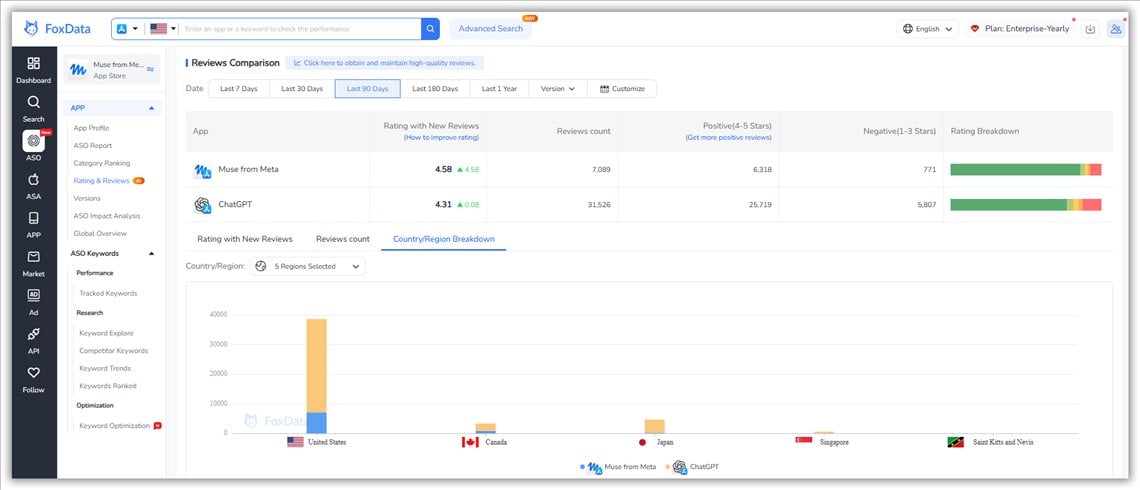Image resolution: width=1140 pixels, height=490 pixels.
Task: Open Tracked Keywords in sidebar
Action: [x=108, y=293]
